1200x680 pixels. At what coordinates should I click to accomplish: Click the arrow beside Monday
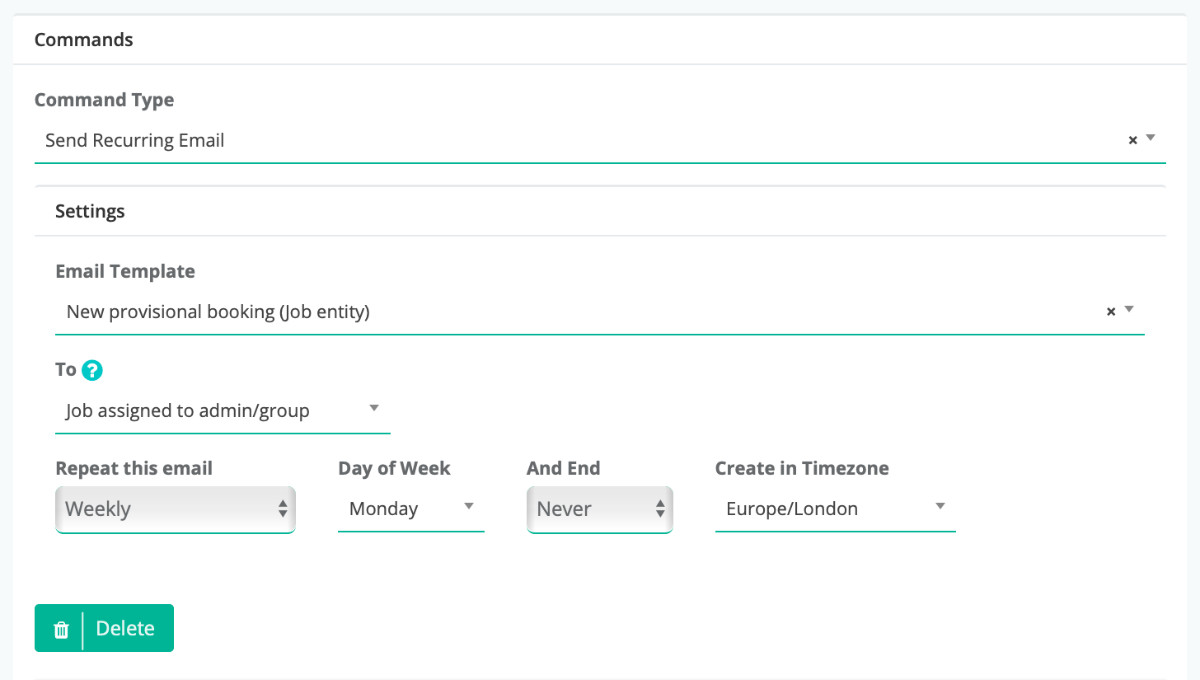coord(468,507)
